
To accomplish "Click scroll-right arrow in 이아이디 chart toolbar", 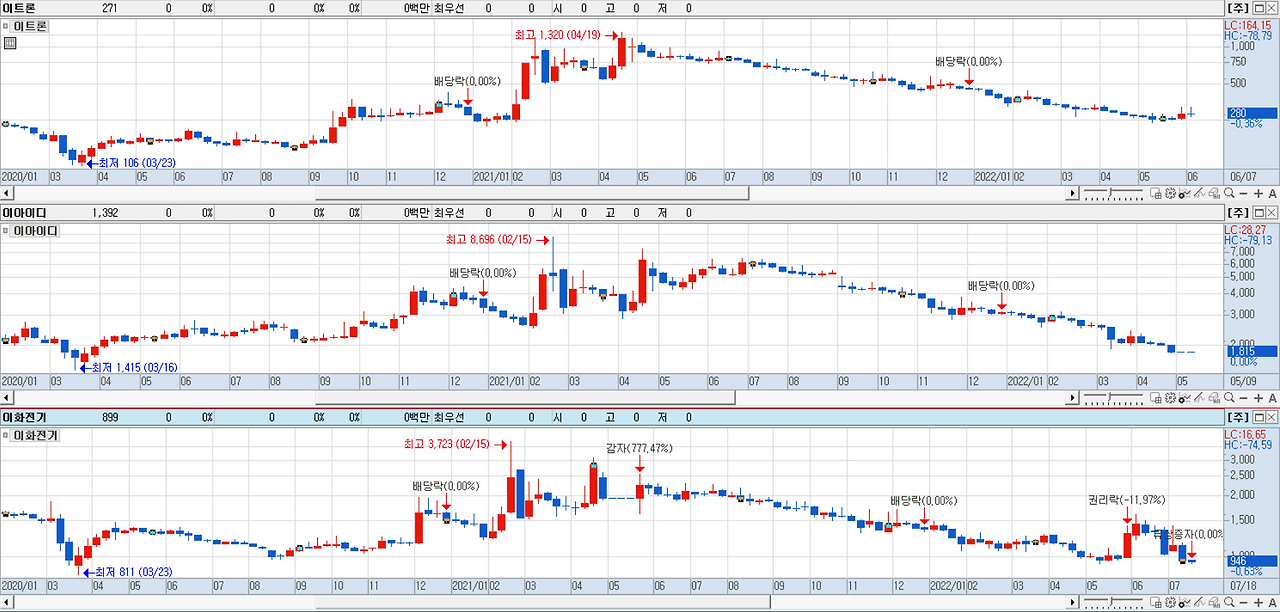I will click(1072, 397).
